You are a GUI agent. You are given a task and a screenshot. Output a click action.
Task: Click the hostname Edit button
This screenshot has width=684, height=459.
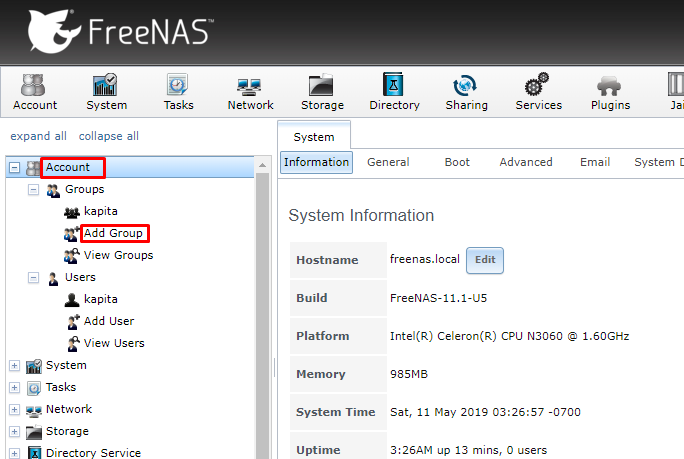(485, 260)
